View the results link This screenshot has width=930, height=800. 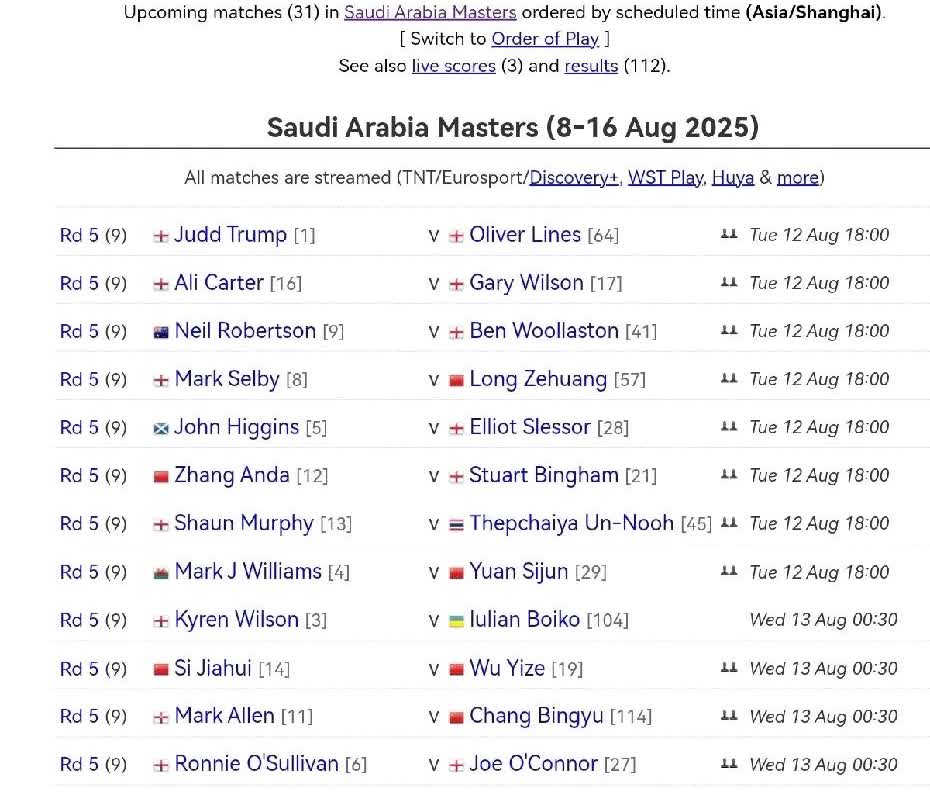pos(592,66)
